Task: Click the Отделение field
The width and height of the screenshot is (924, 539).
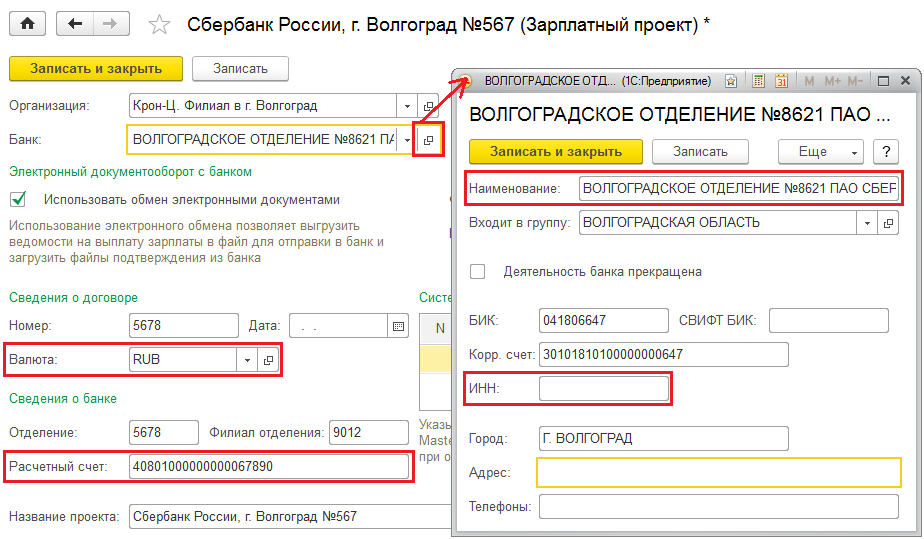Action: pos(164,433)
